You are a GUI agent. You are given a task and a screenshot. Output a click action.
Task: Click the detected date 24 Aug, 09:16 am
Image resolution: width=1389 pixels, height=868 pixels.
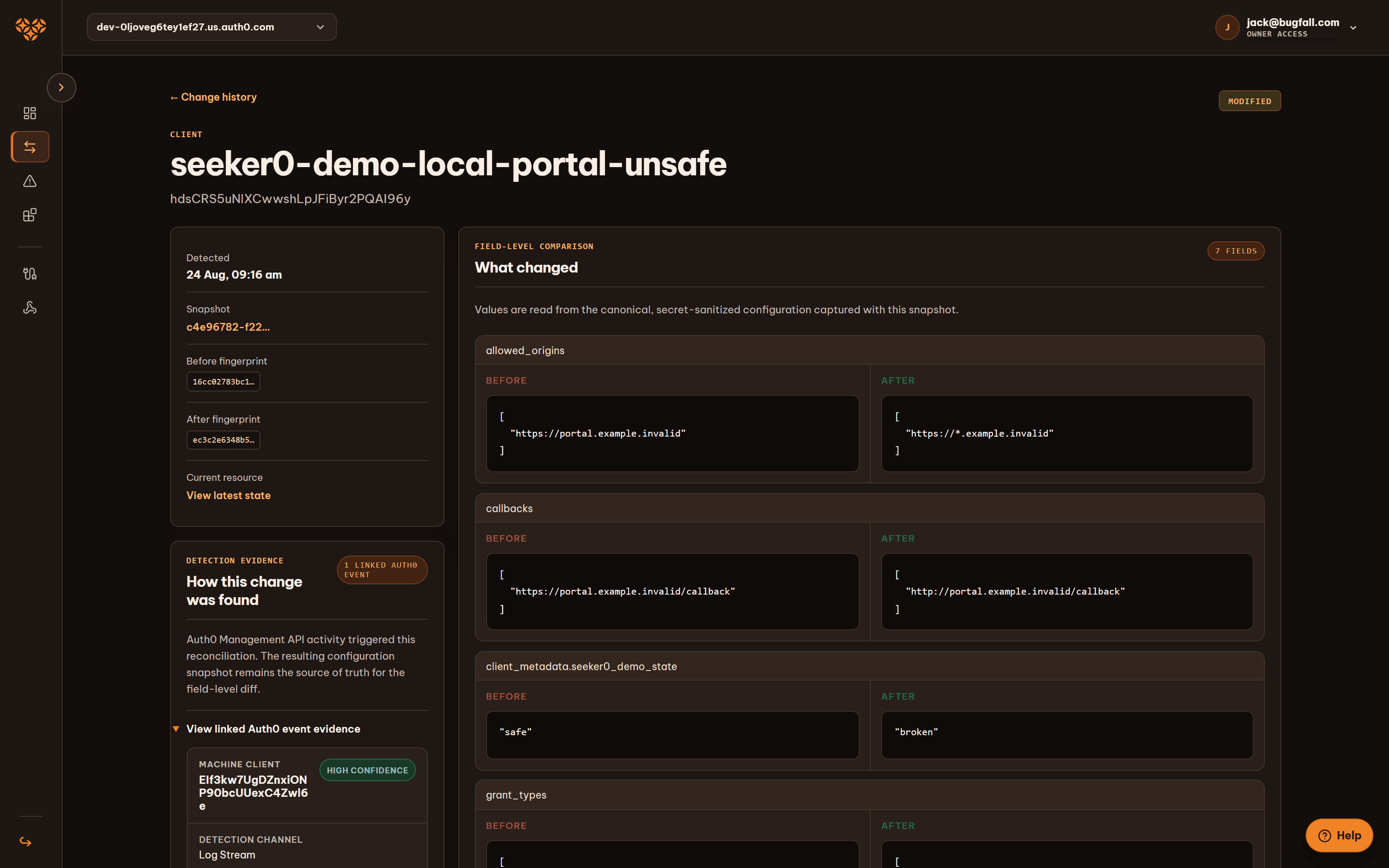234,274
